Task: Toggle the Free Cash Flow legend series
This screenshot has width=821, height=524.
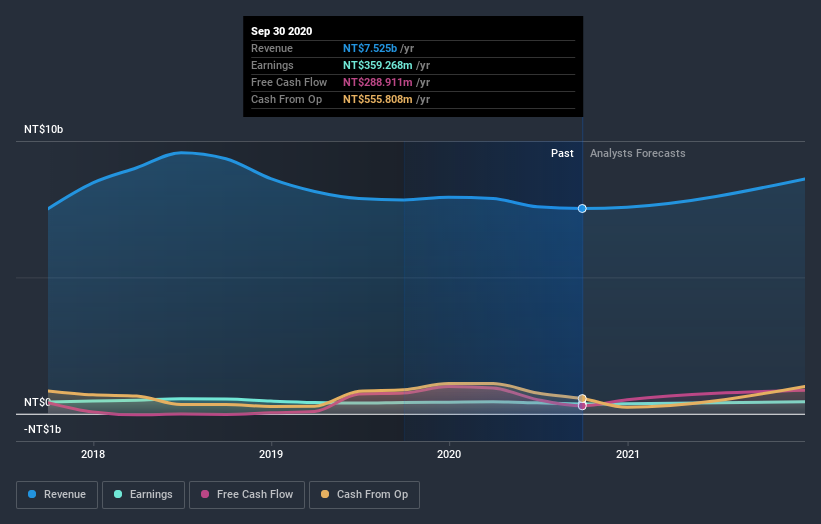Action: point(247,495)
